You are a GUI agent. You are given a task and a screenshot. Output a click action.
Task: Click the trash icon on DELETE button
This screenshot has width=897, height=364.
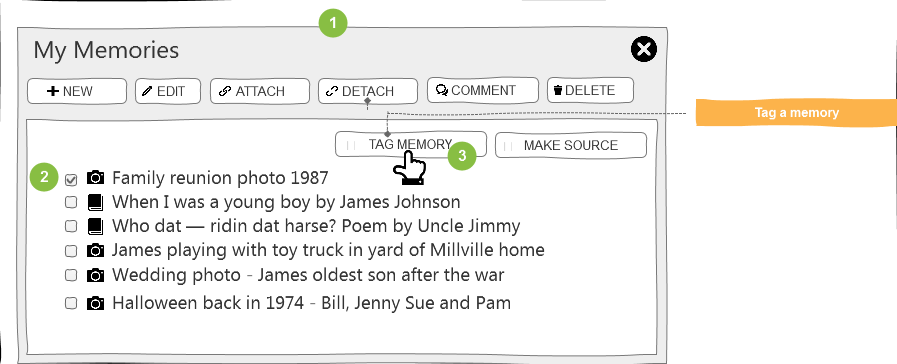click(x=558, y=90)
